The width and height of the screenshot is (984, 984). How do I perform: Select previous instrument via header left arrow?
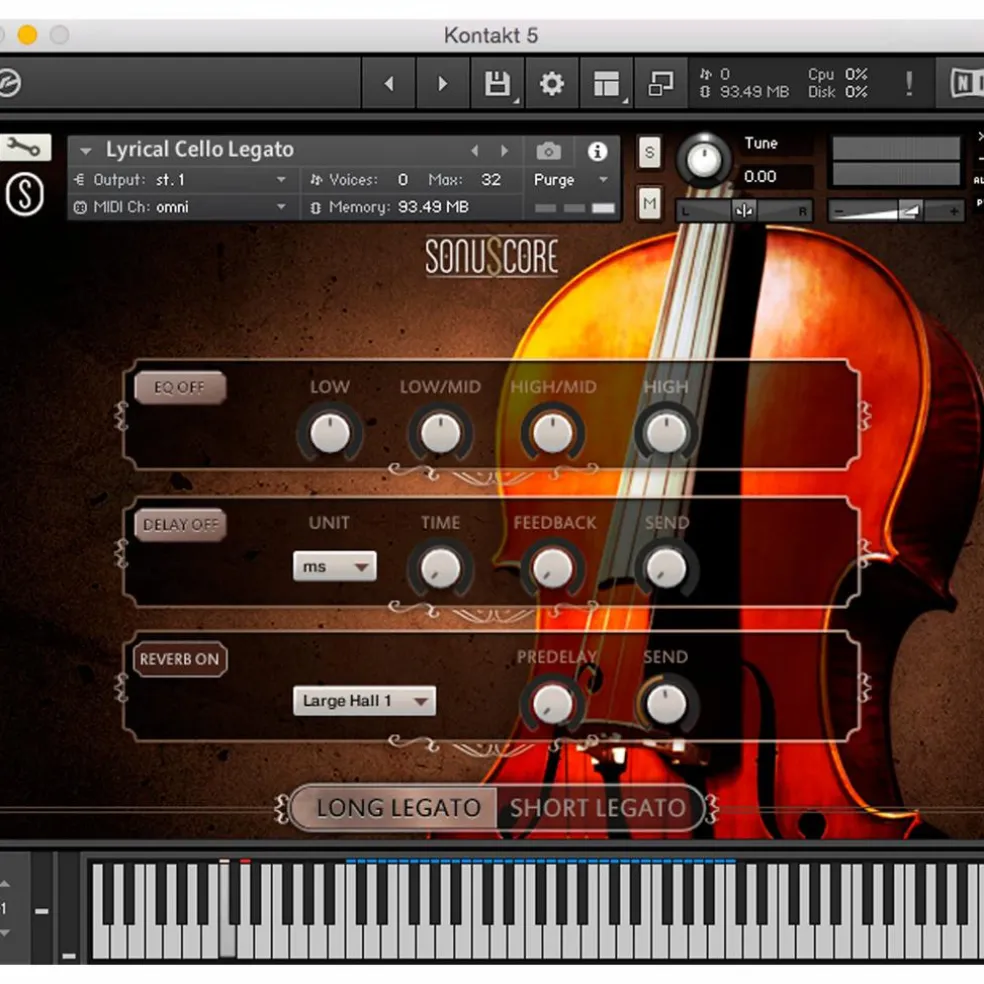pyautogui.click(x=475, y=151)
